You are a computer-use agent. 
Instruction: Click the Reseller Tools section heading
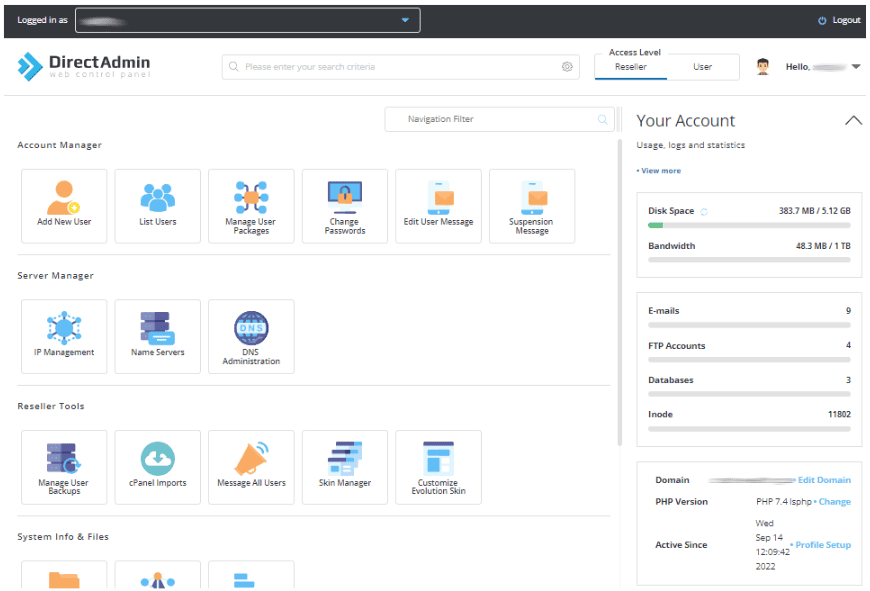click(51, 406)
